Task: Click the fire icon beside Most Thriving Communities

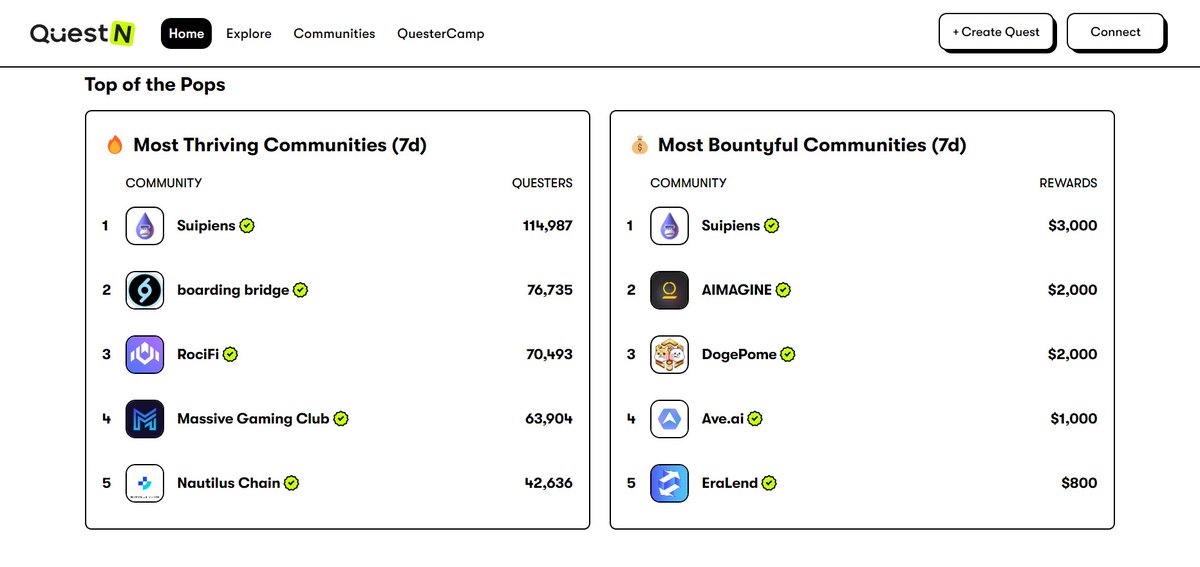Action: tap(114, 146)
